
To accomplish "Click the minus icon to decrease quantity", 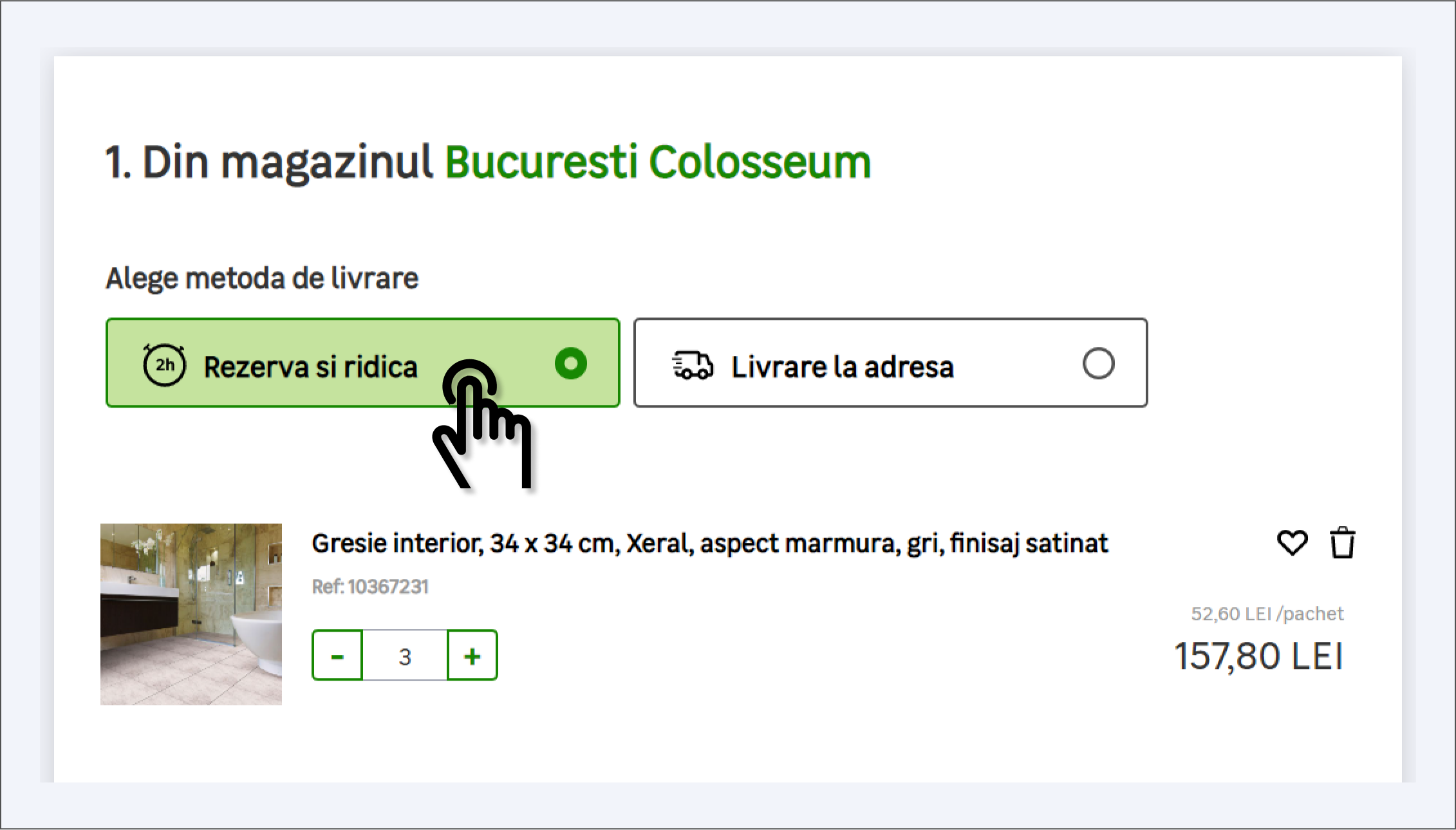I will [x=337, y=655].
